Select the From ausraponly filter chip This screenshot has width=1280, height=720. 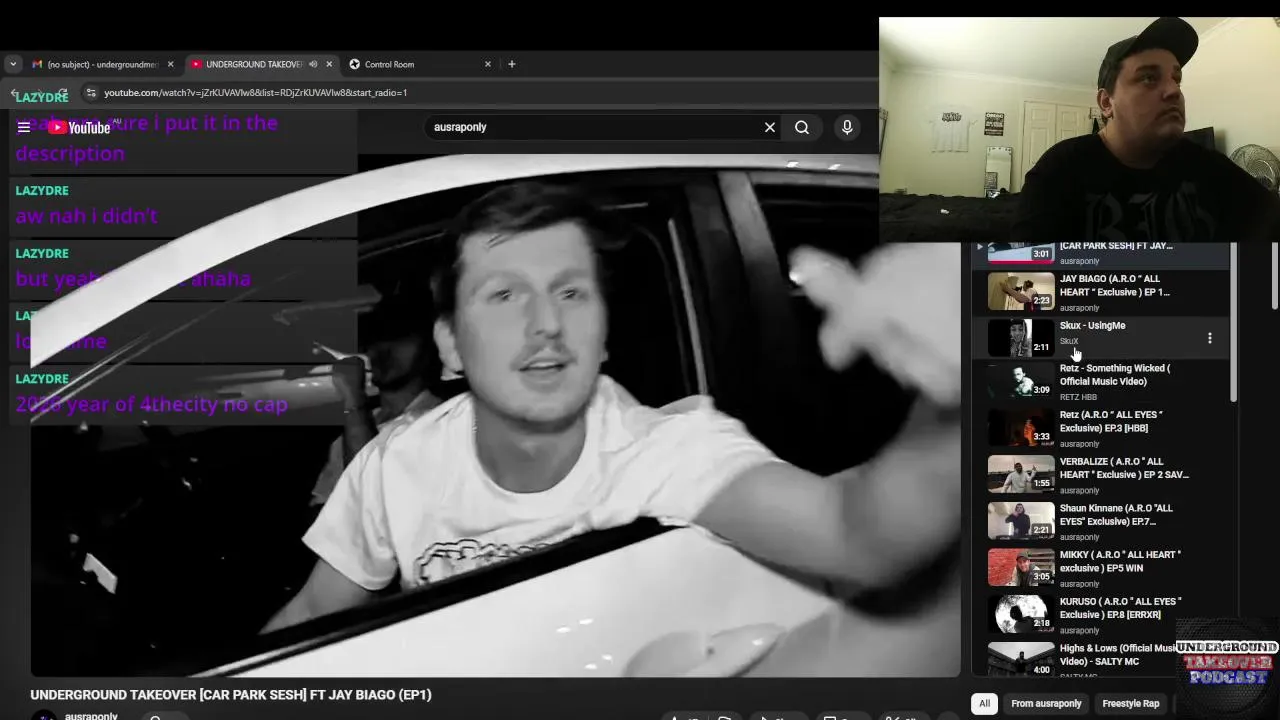coord(1046,704)
